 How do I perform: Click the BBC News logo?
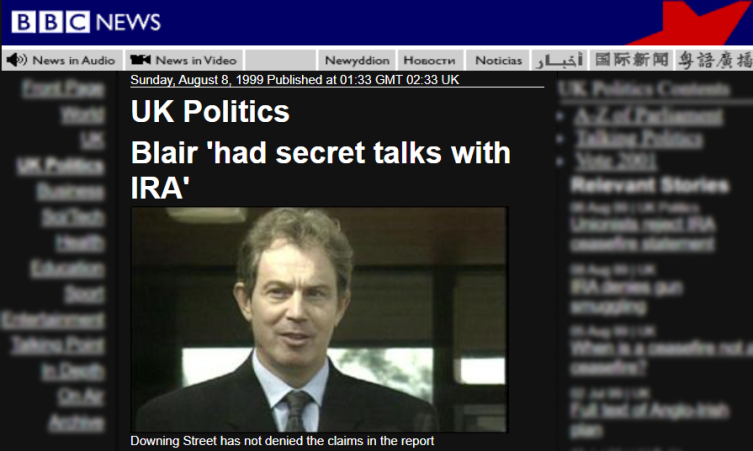click(x=86, y=22)
